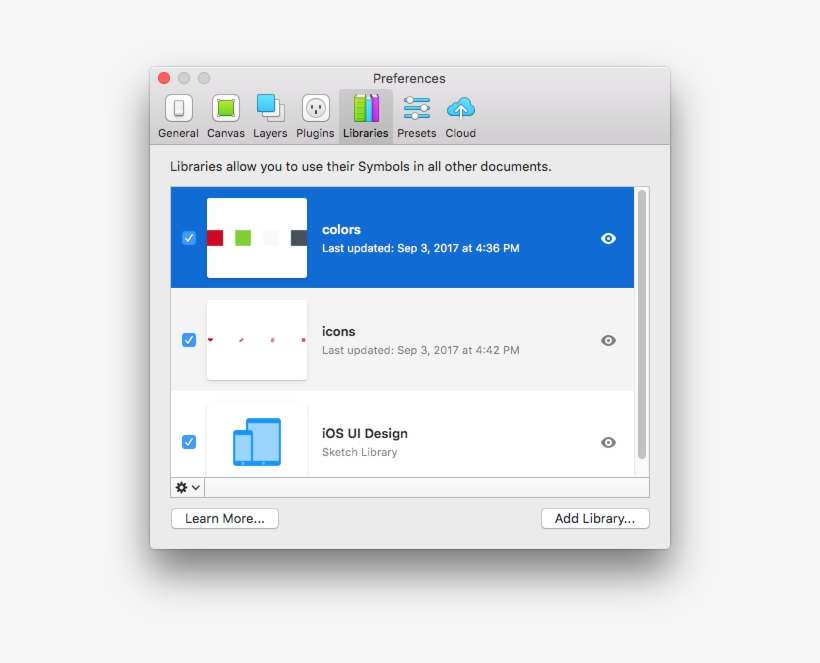Click the Learn More button

[224, 518]
